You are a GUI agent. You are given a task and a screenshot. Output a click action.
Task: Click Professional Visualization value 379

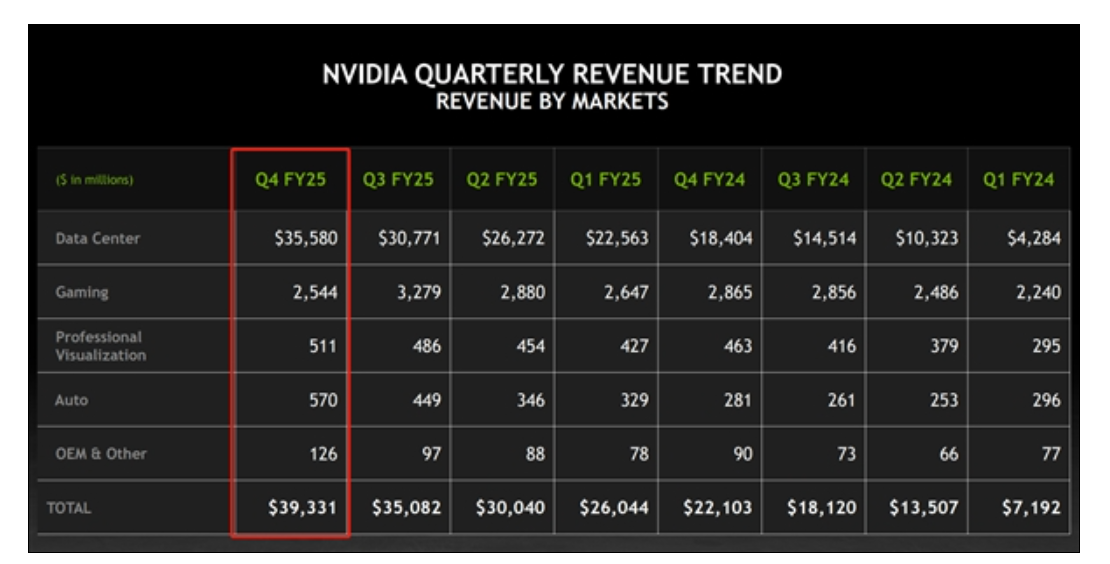tap(944, 346)
